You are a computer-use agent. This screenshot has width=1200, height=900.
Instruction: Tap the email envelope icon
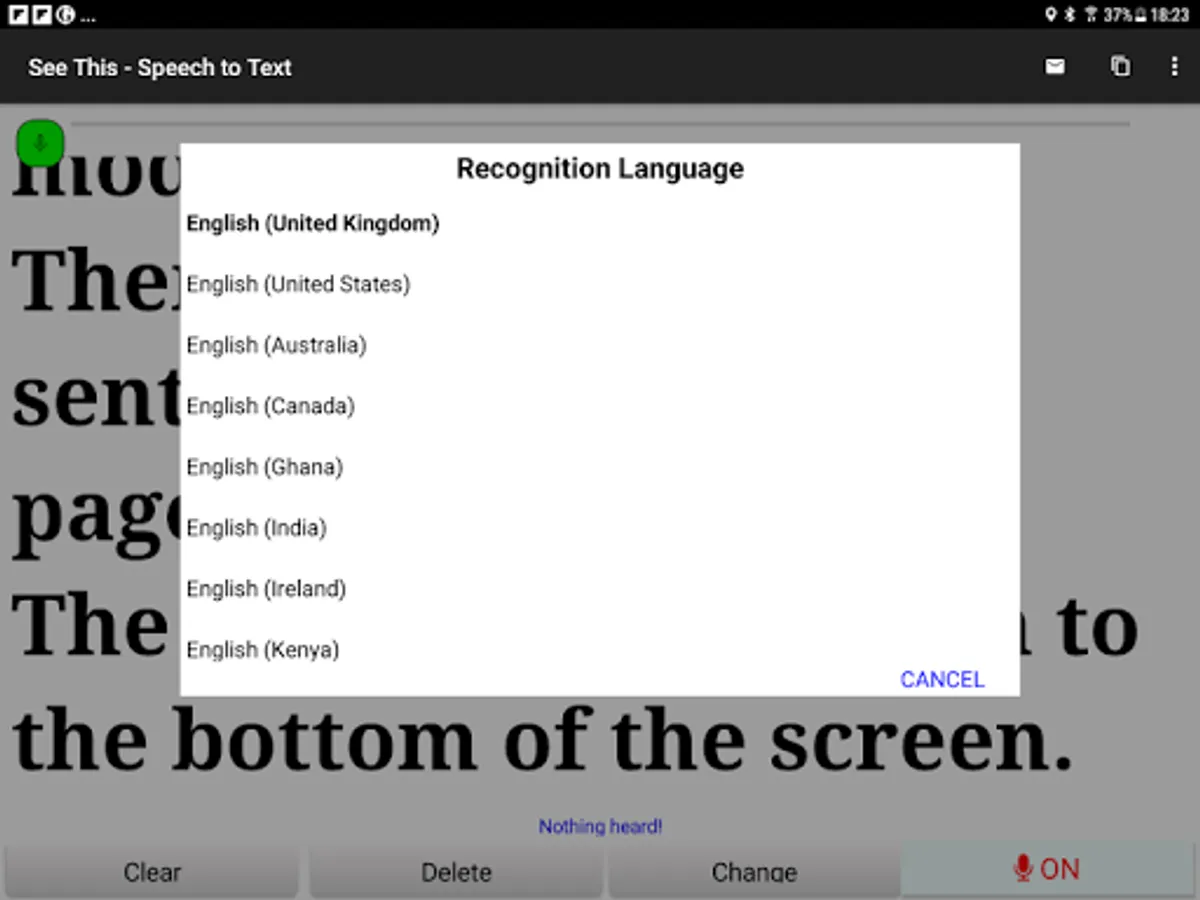coord(1054,67)
